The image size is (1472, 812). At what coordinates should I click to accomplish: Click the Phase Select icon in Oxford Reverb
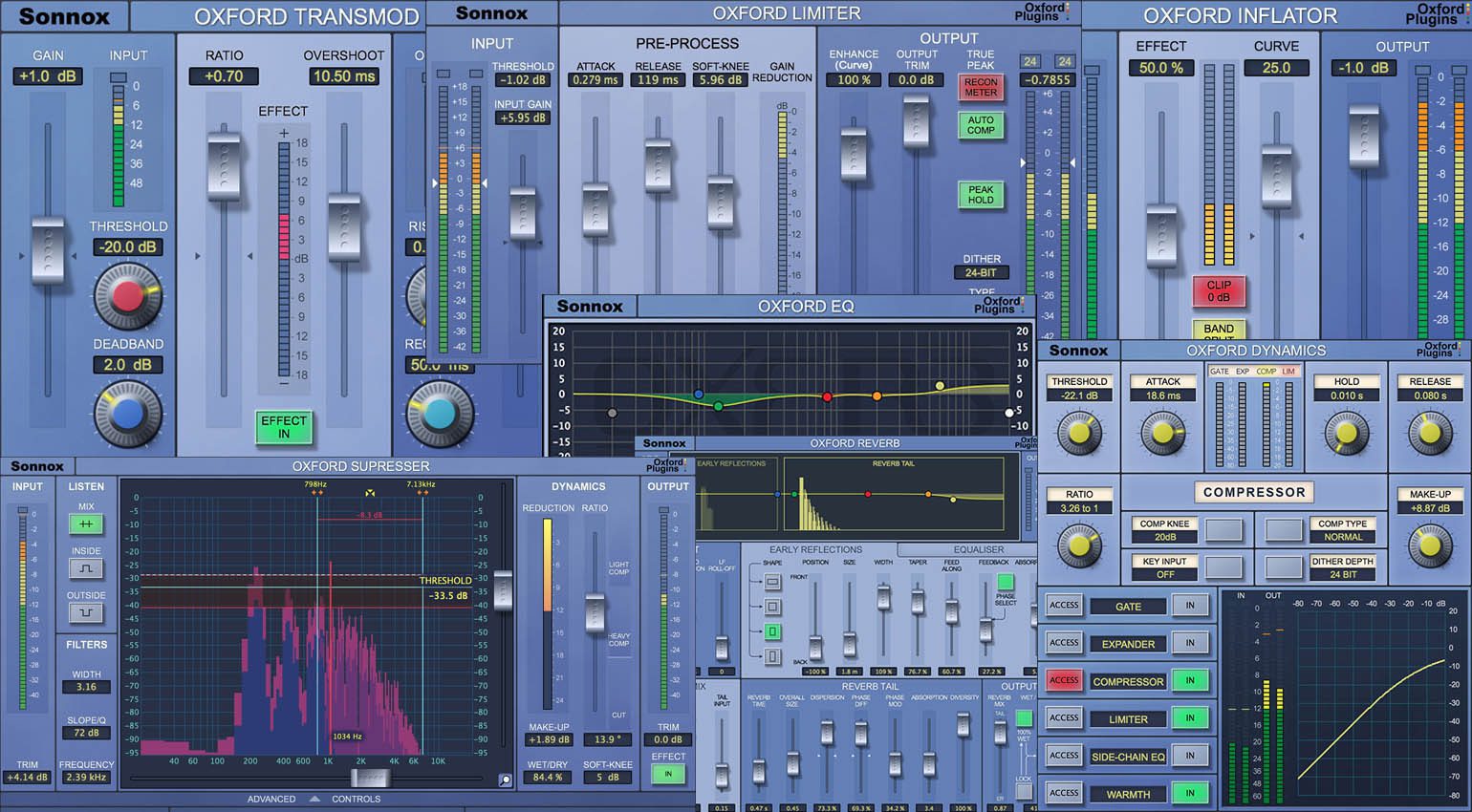point(1004,580)
